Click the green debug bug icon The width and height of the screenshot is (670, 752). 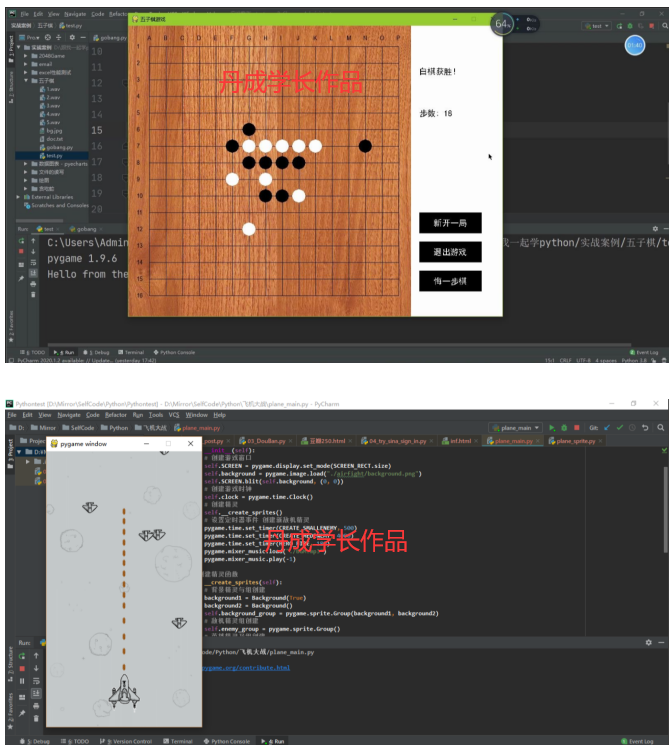pyautogui.click(x=564, y=427)
